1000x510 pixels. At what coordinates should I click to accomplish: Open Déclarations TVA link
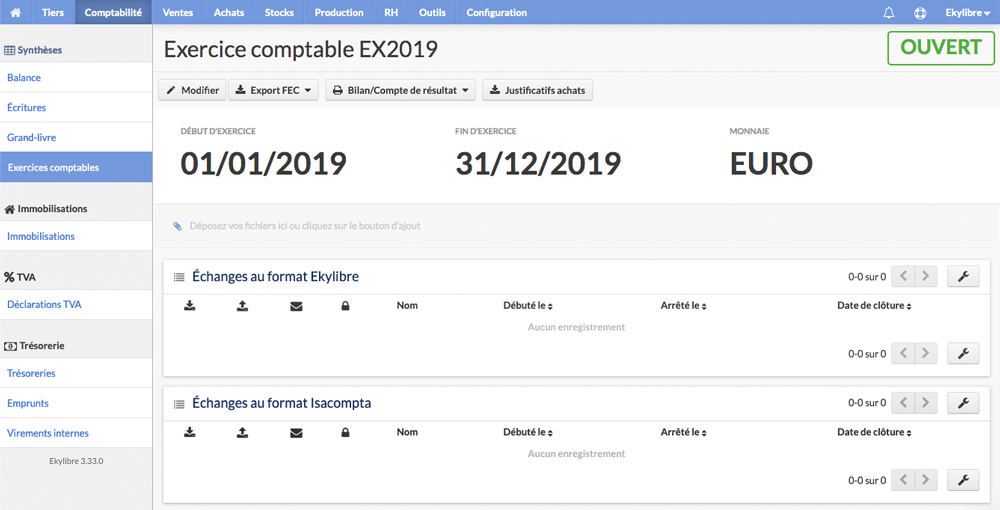pos(76,305)
